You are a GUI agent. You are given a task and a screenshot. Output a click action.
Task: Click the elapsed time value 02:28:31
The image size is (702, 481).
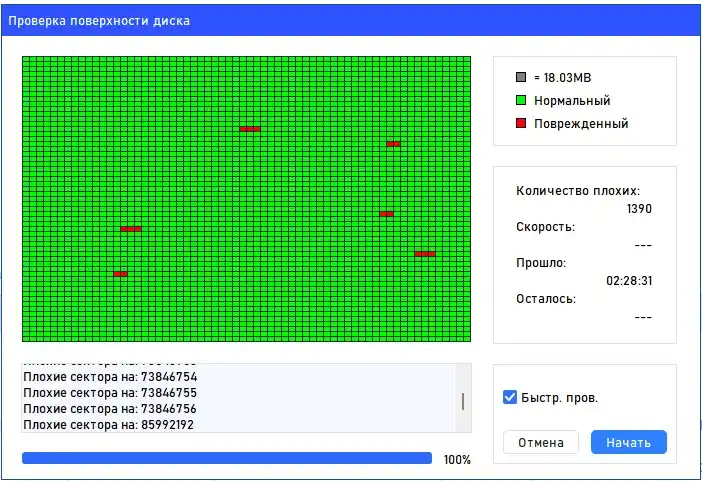click(x=629, y=281)
